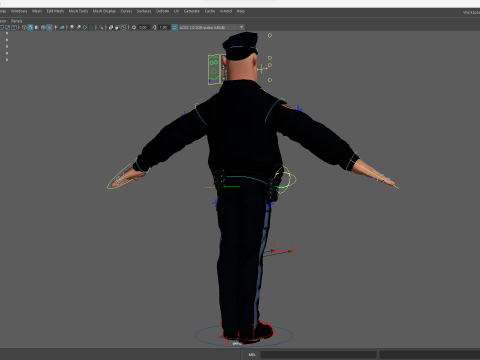Screen dimensions: 480x360
Task: Open the UV menu
Action: 176,11
